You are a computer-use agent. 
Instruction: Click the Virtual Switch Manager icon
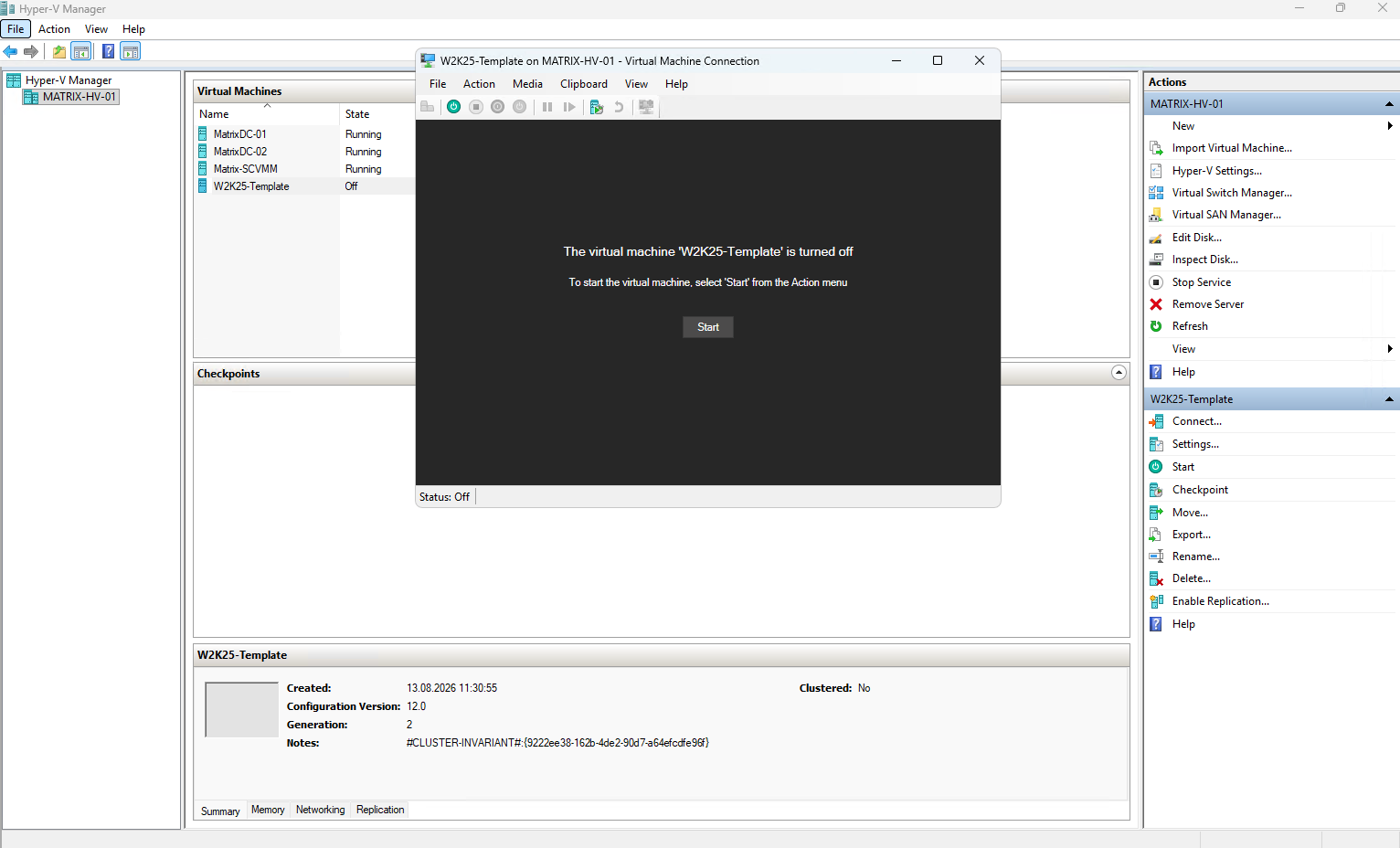click(x=1156, y=193)
